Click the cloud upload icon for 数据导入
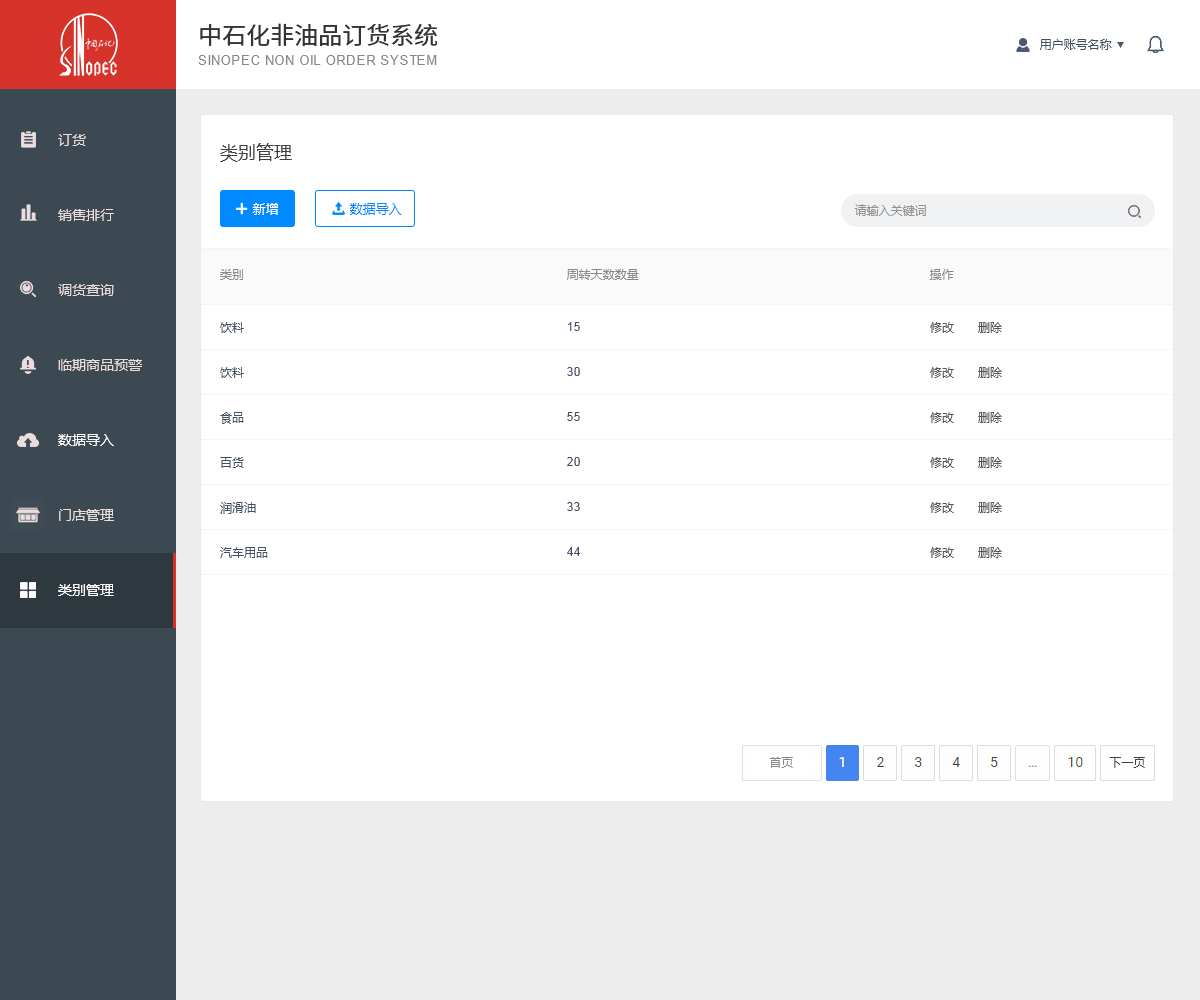This screenshot has height=1000, width=1200. pyautogui.click(x=28, y=440)
